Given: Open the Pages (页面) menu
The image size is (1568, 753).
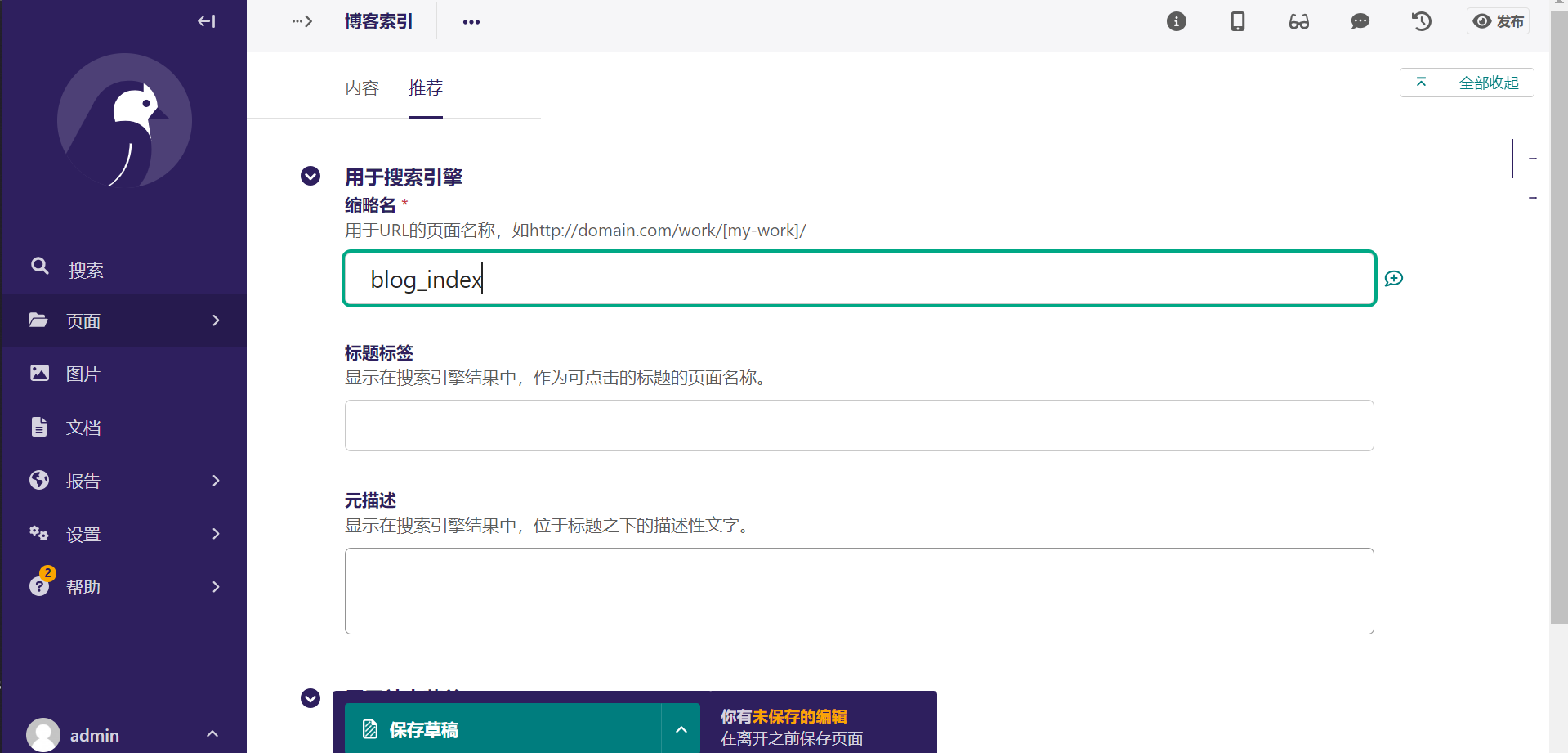Looking at the screenshot, I should tap(123, 320).
